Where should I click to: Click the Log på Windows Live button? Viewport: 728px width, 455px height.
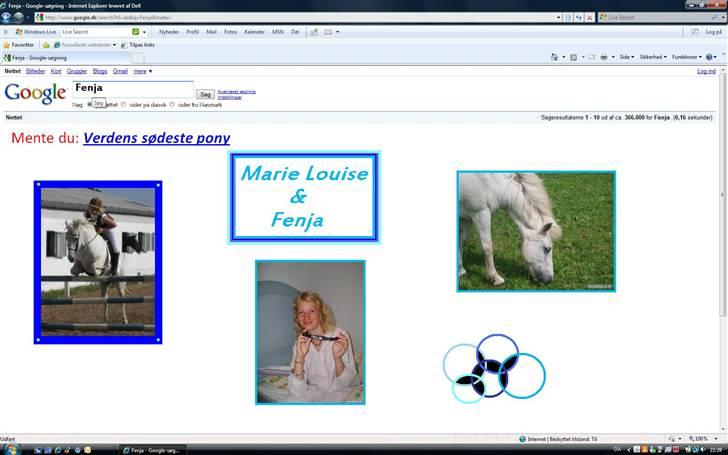[713, 32]
